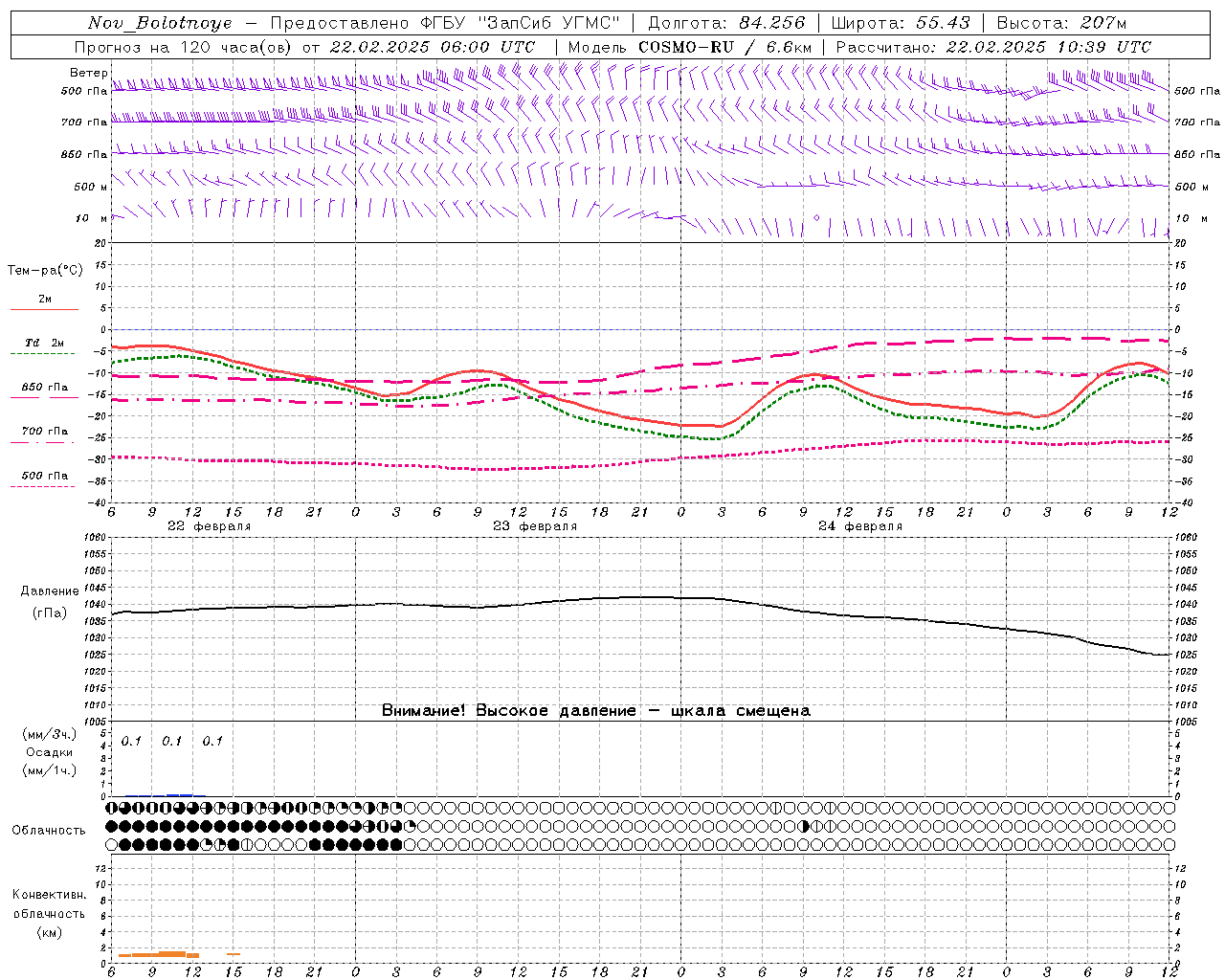Screen dimensions: 1225x980
Task: Click the Рассчитано: 22.02.2025 10:39 UTC timestamp
Action: (993, 47)
